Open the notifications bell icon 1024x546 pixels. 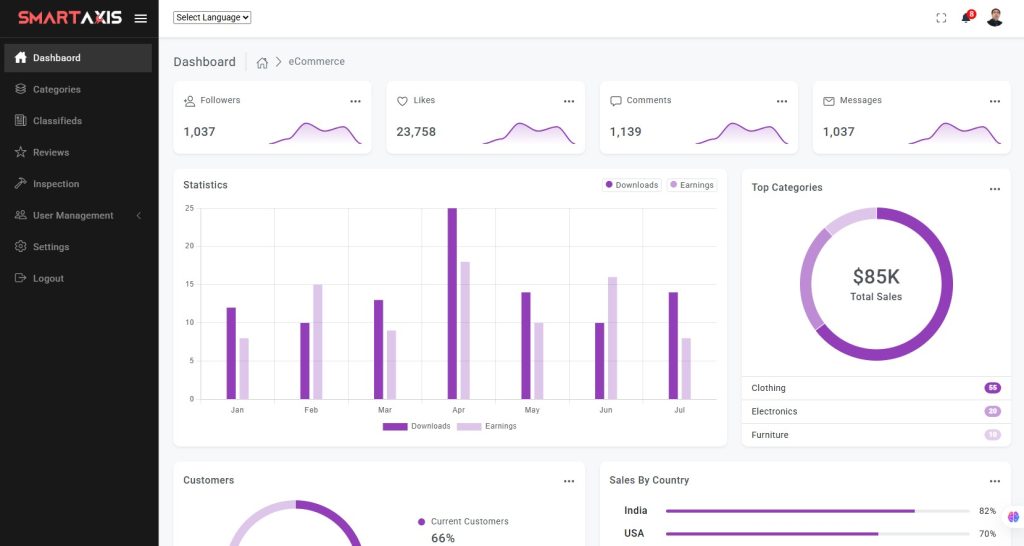point(966,18)
